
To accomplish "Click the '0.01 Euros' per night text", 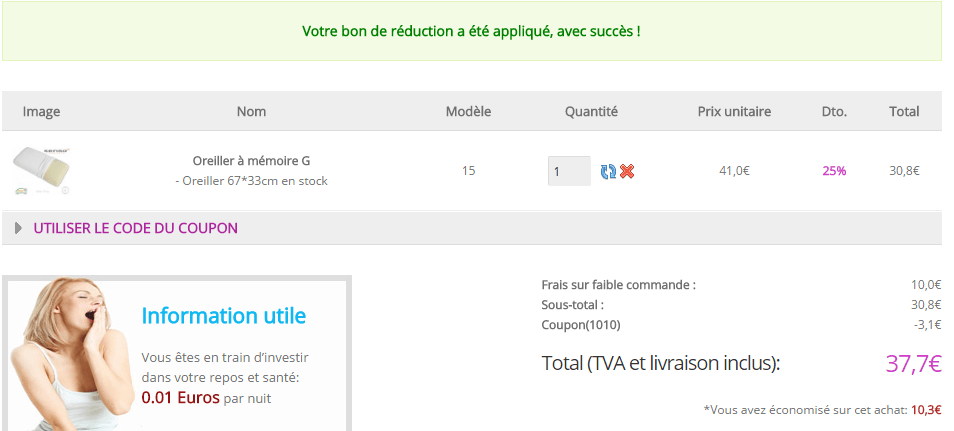I will tap(180, 397).
